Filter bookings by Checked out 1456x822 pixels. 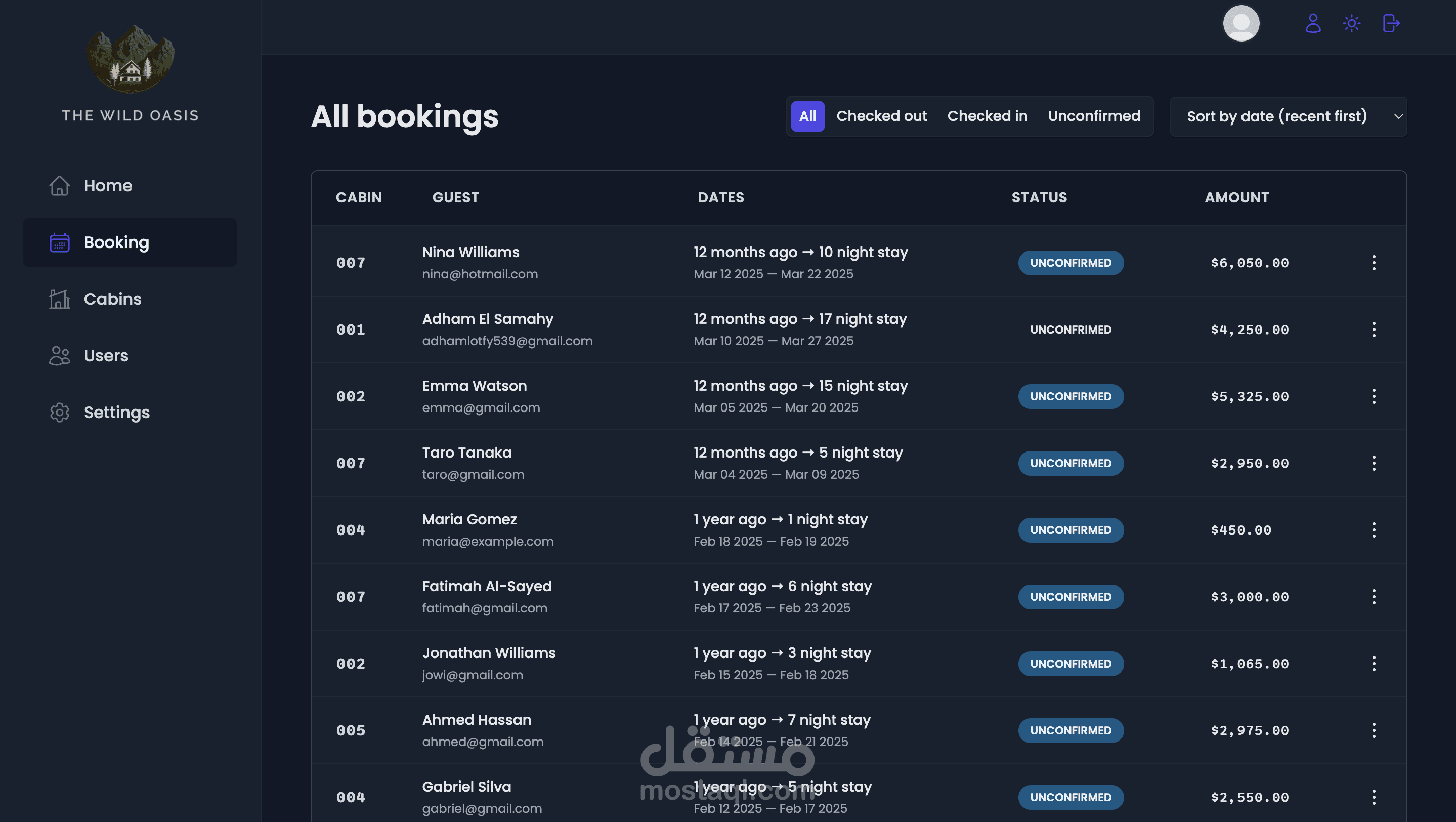[881, 116]
